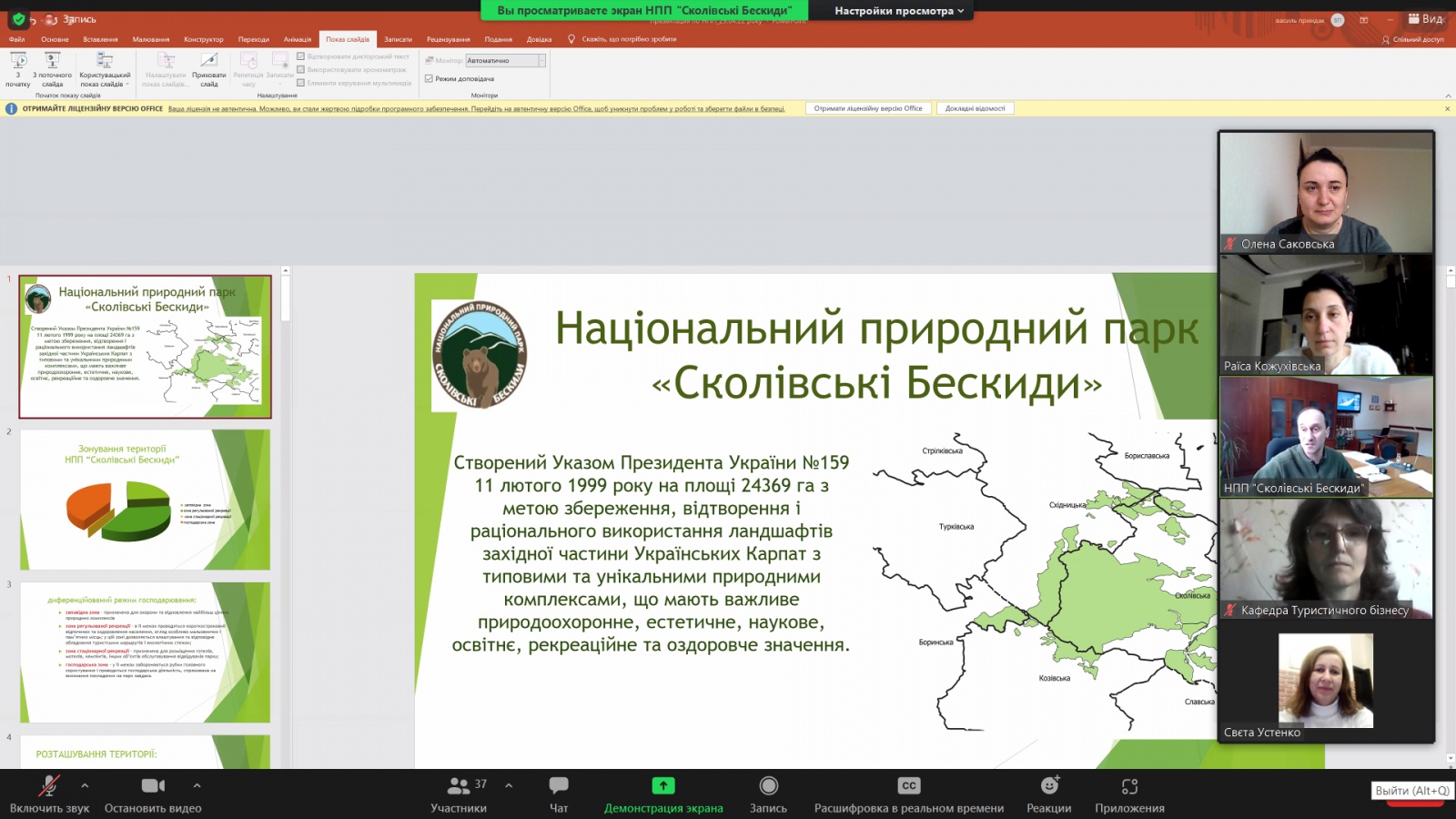Open participants options arrow
The image size is (1456, 819).
(x=509, y=785)
